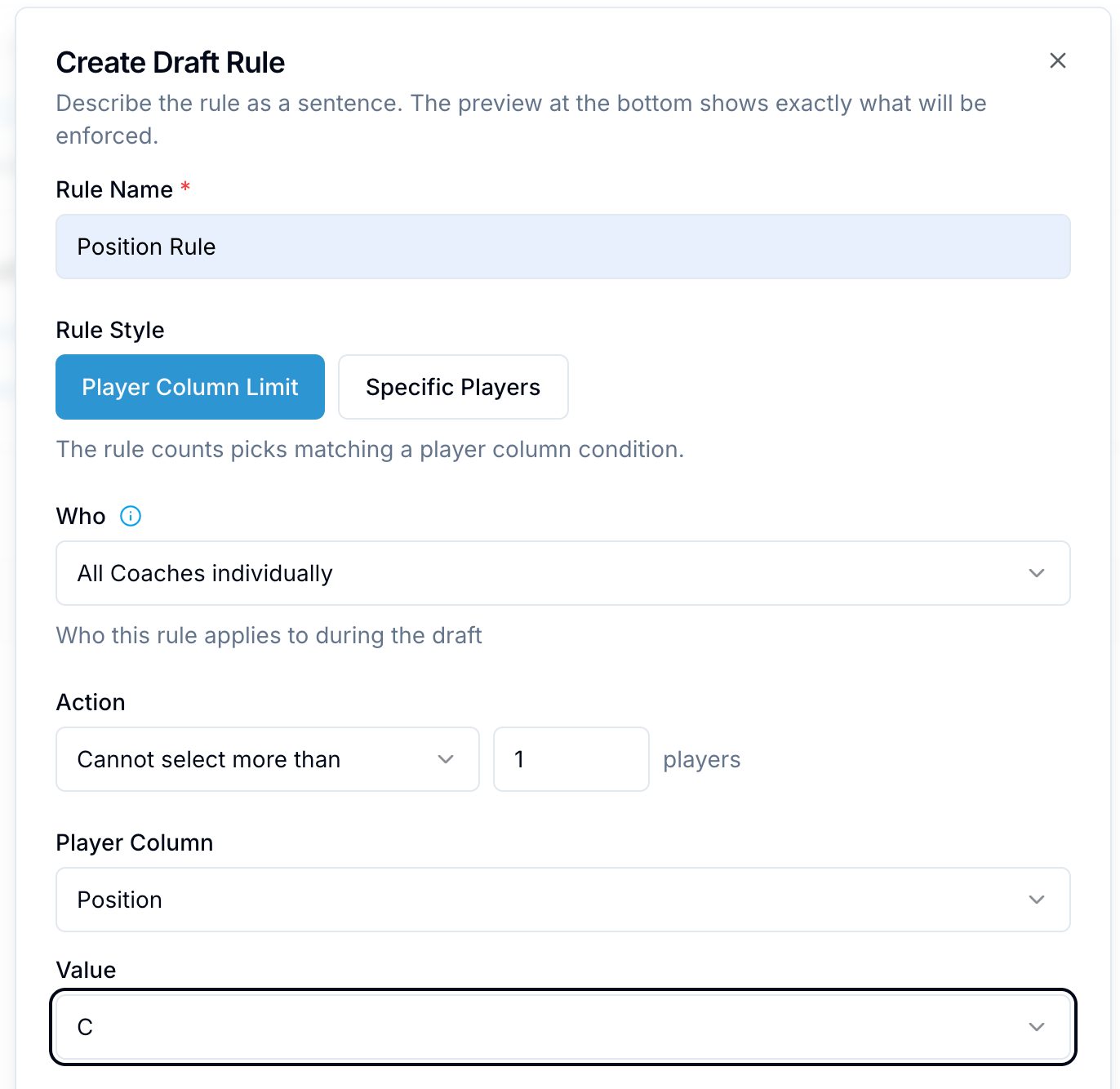1120x1089 pixels.
Task: Click the Who field label
Action: [81, 516]
